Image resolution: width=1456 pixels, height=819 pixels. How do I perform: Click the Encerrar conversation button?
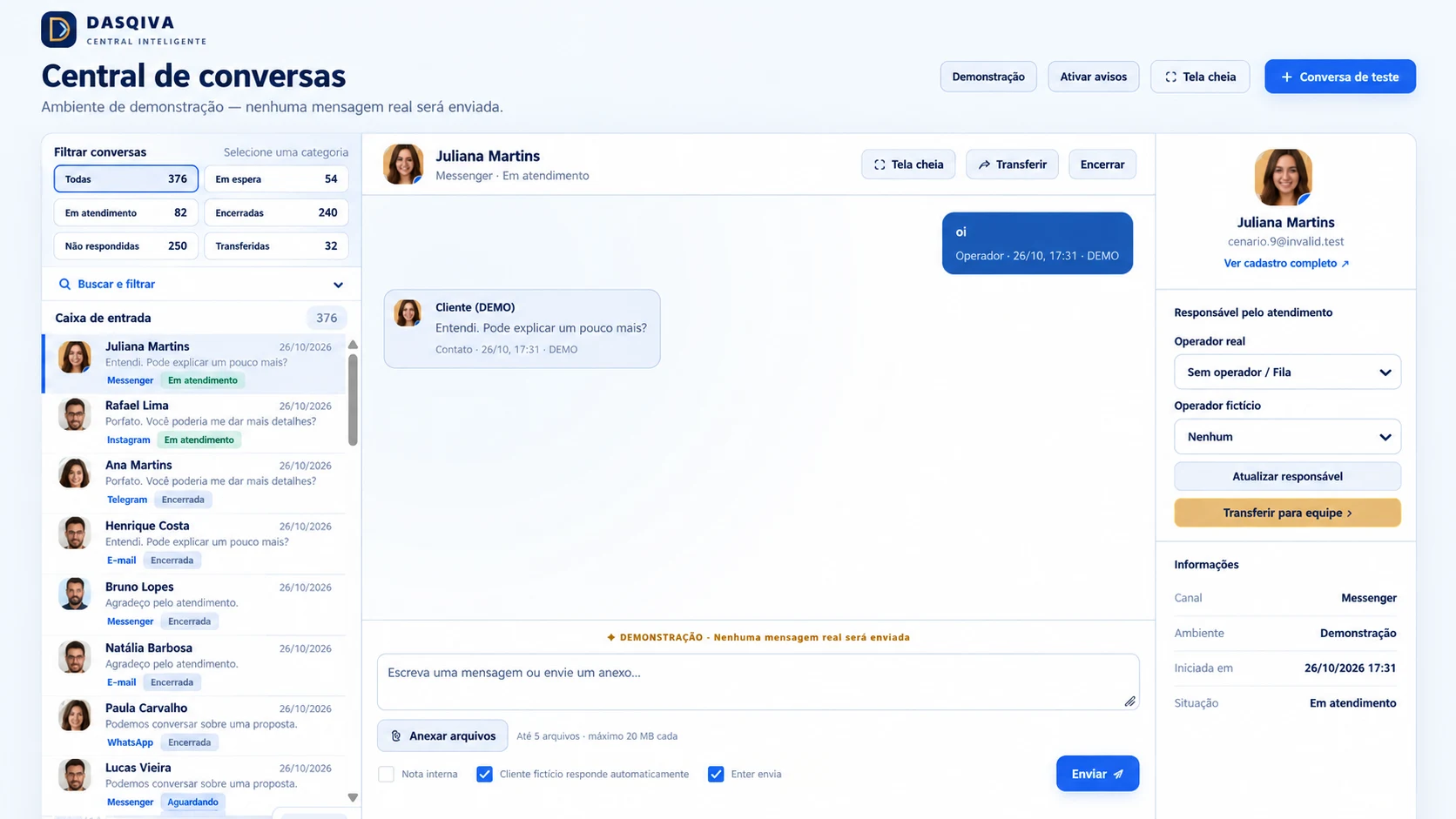1102,164
